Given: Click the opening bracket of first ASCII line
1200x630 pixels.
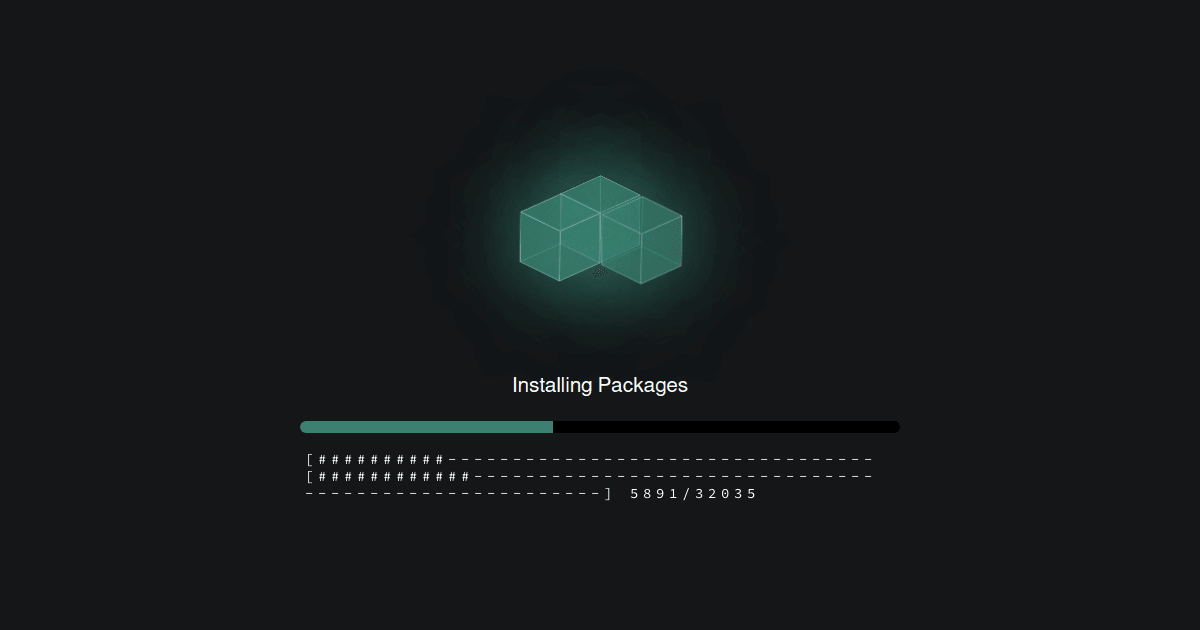Looking at the screenshot, I should (310, 460).
